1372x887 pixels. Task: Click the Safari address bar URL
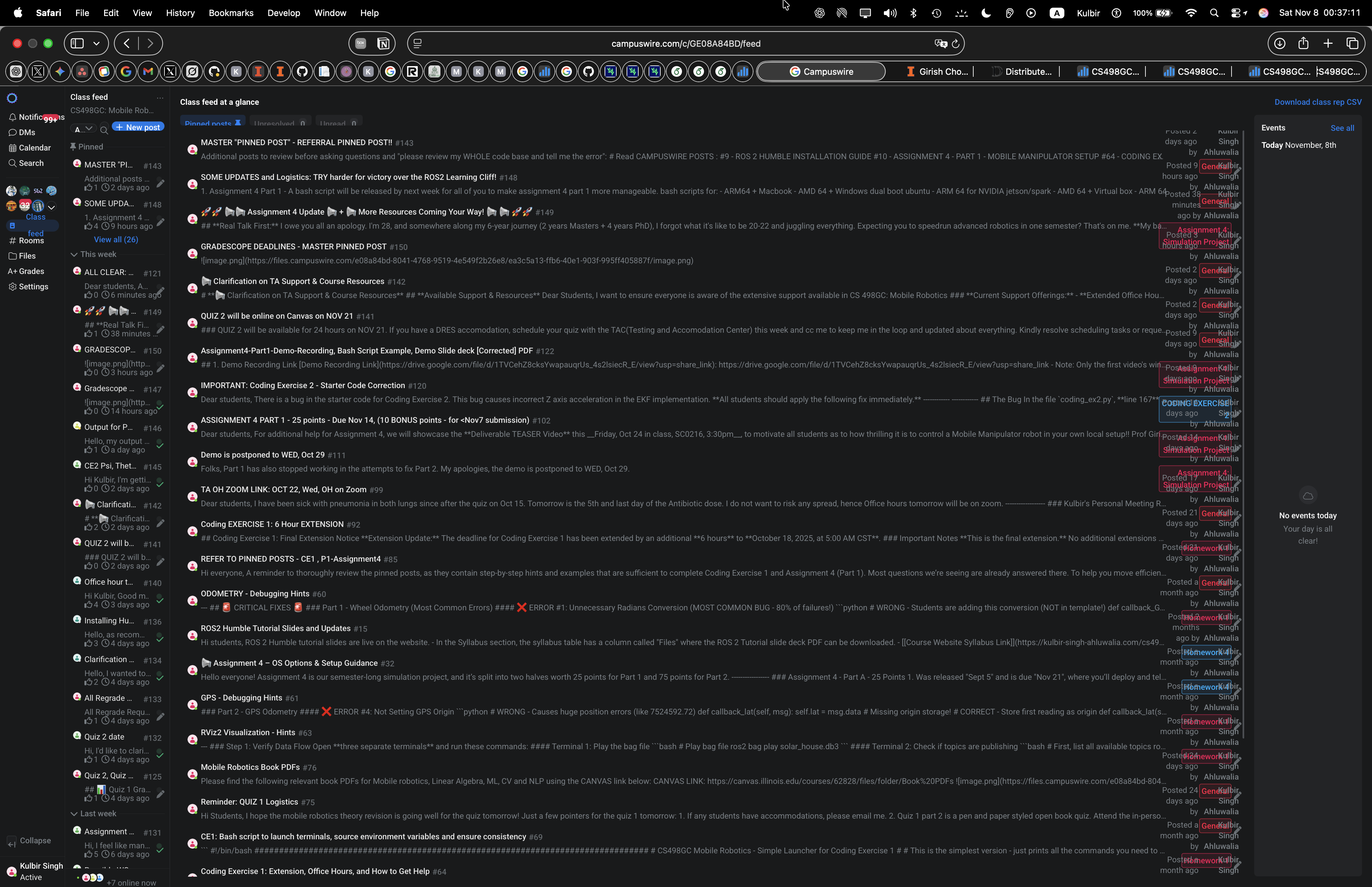tap(685, 43)
